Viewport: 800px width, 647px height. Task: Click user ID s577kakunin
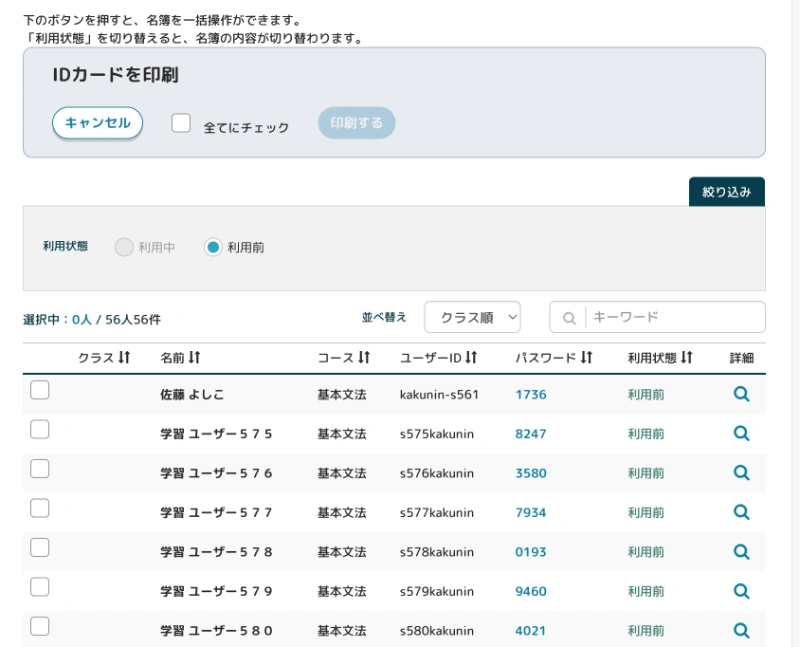tap(437, 512)
